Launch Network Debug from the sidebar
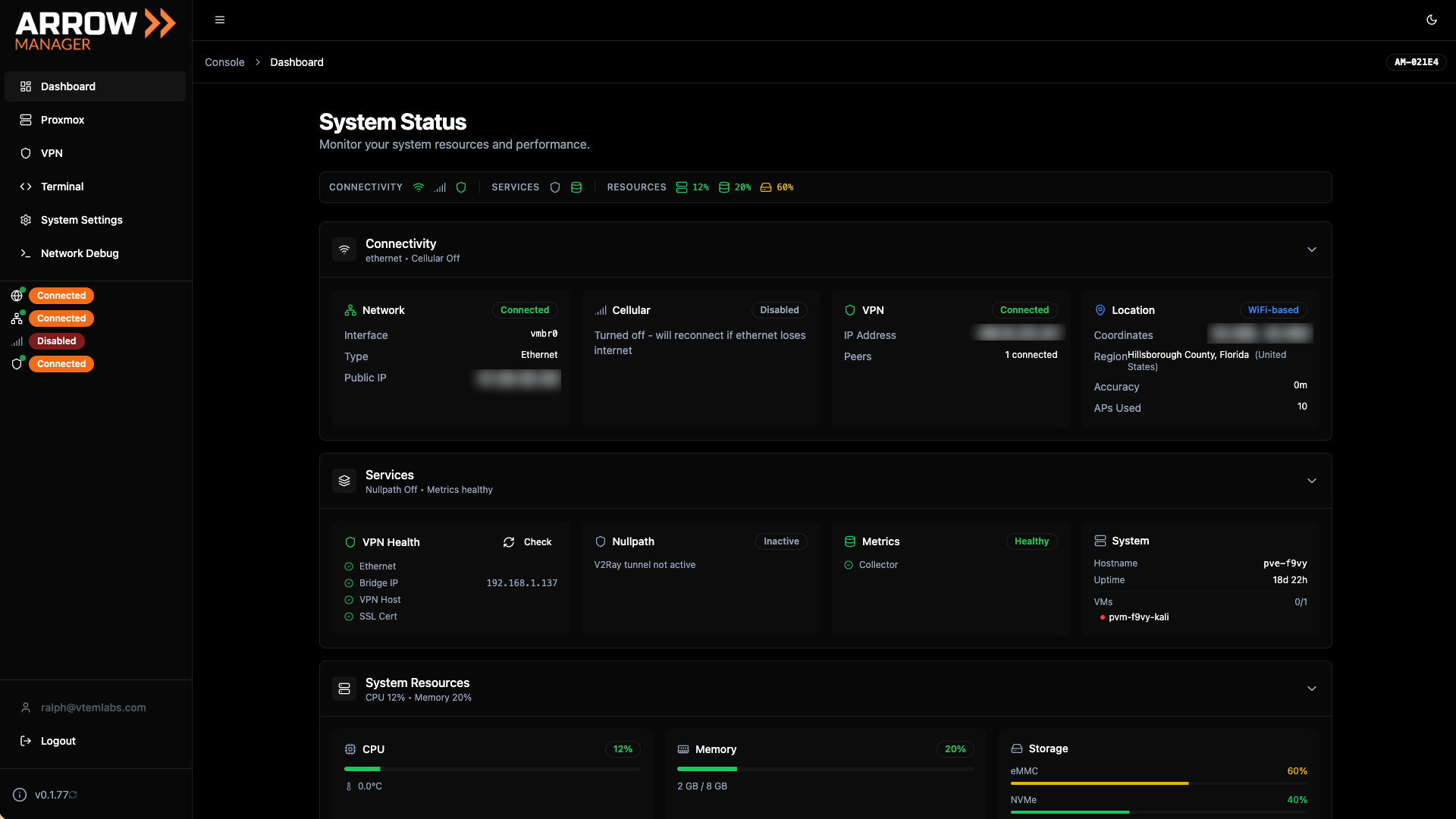The height and width of the screenshot is (819, 1456). tap(80, 253)
